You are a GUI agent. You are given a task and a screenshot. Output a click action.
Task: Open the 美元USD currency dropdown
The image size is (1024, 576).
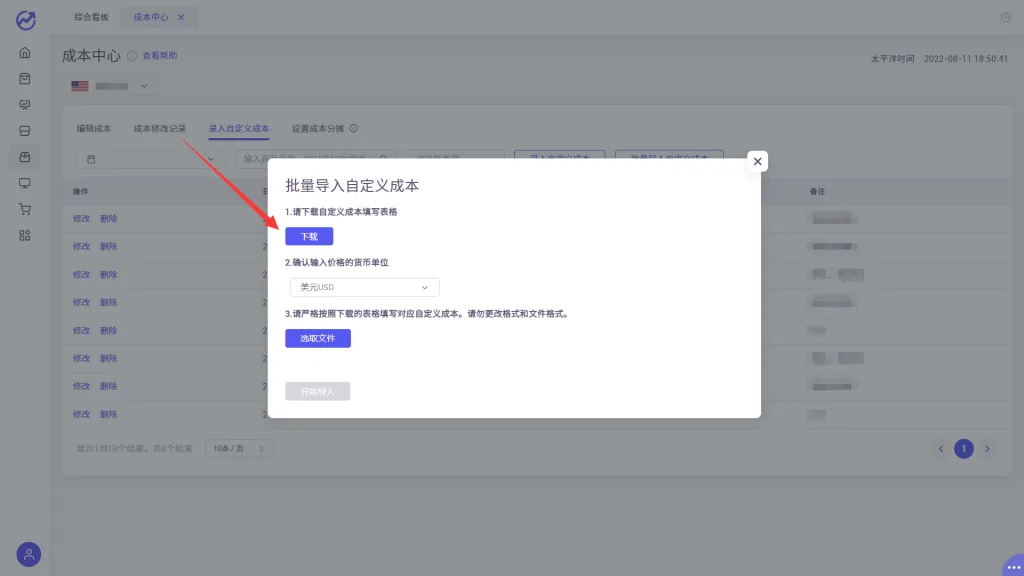coord(364,287)
